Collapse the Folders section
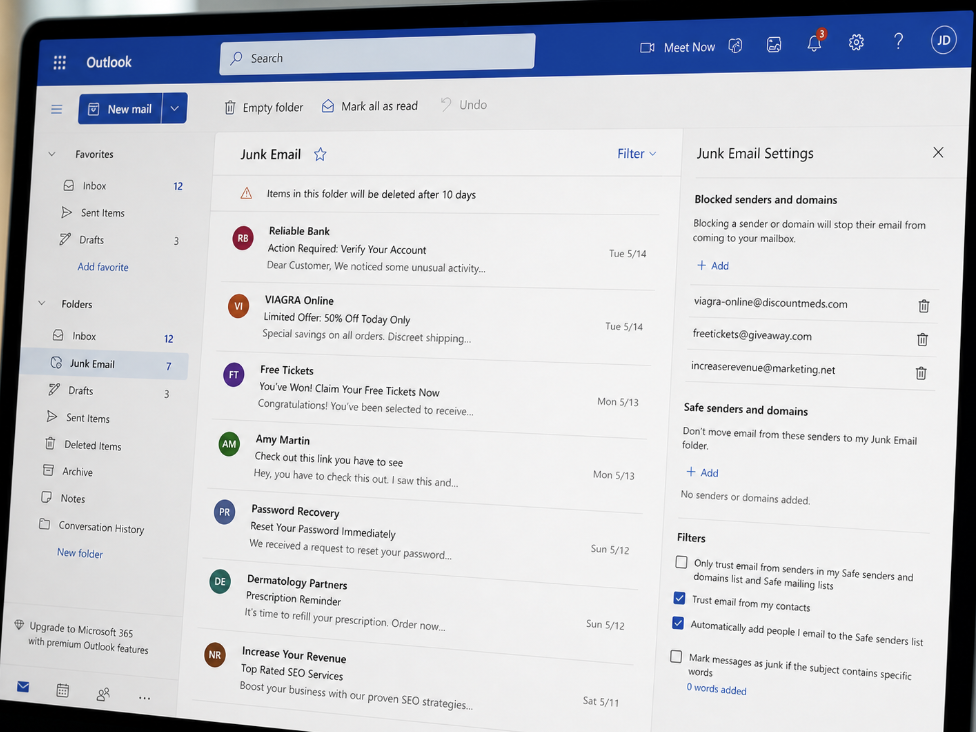Image resolution: width=976 pixels, height=732 pixels. 42,303
